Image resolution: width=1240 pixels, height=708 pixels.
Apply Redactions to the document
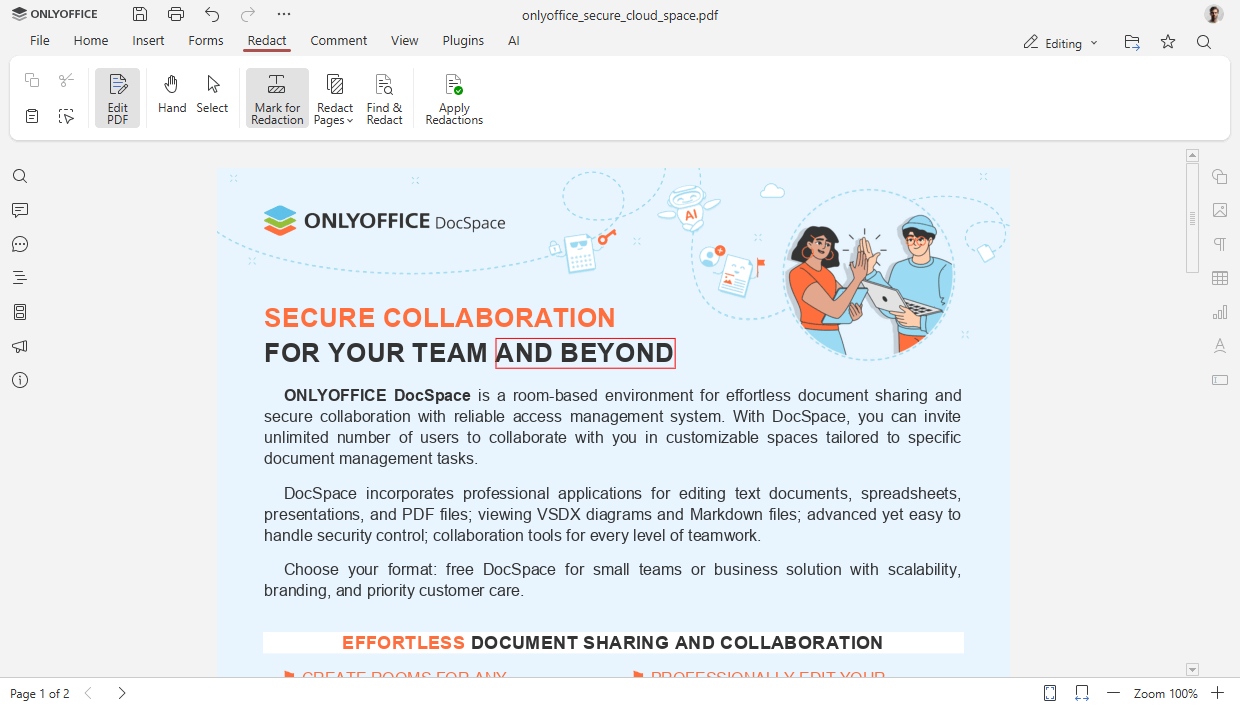[453, 97]
